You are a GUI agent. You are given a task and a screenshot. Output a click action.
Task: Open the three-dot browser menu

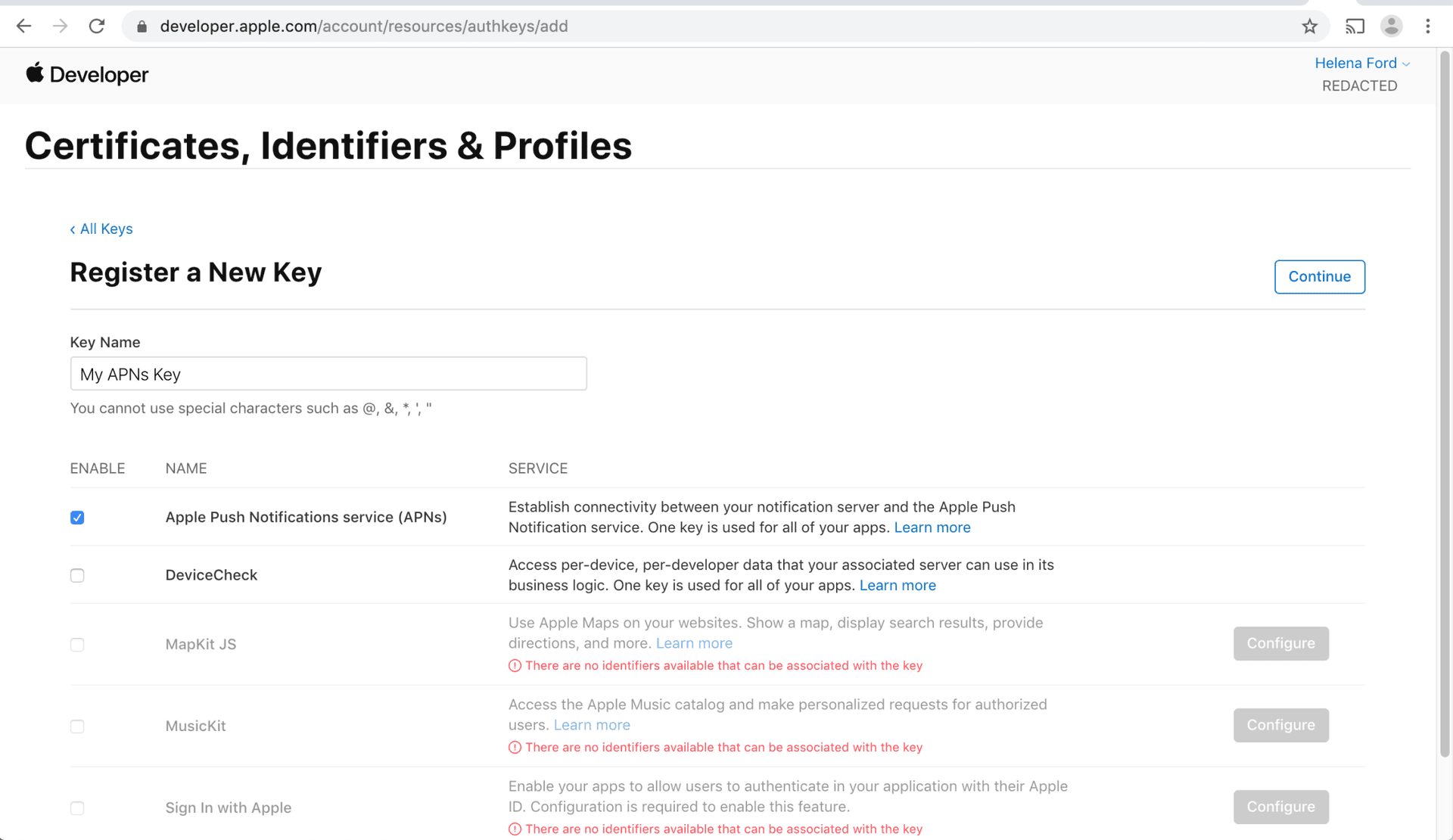click(x=1427, y=26)
